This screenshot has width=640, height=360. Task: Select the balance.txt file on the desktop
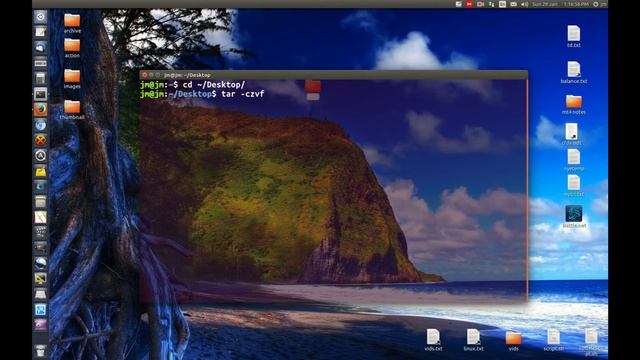tap(573, 72)
